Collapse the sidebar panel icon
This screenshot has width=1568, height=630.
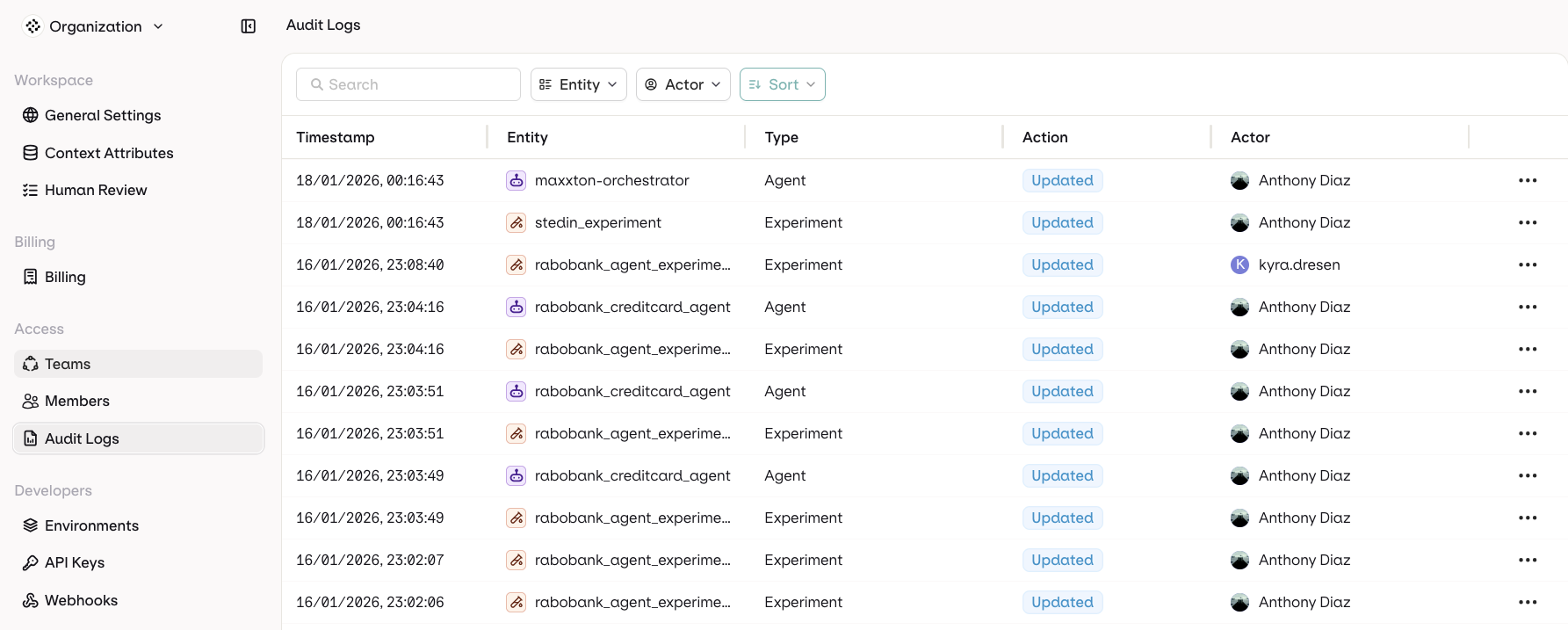[x=249, y=26]
